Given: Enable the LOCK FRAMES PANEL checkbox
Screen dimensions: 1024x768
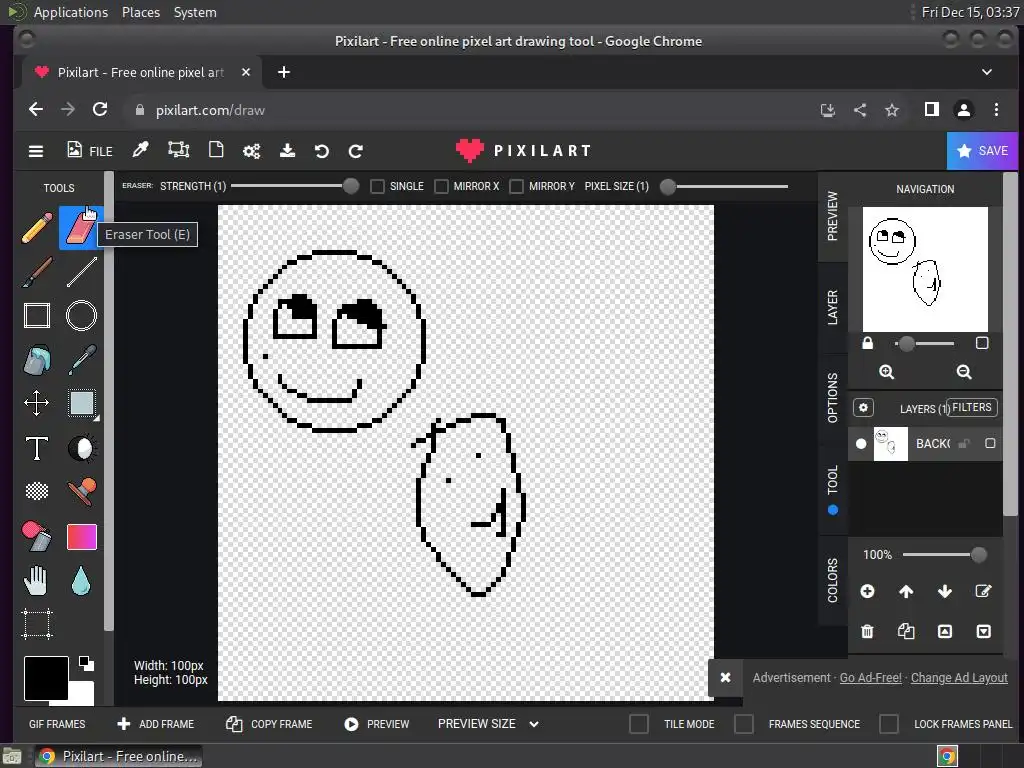Looking at the screenshot, I should pyautogui.click(x=889, y=724).
